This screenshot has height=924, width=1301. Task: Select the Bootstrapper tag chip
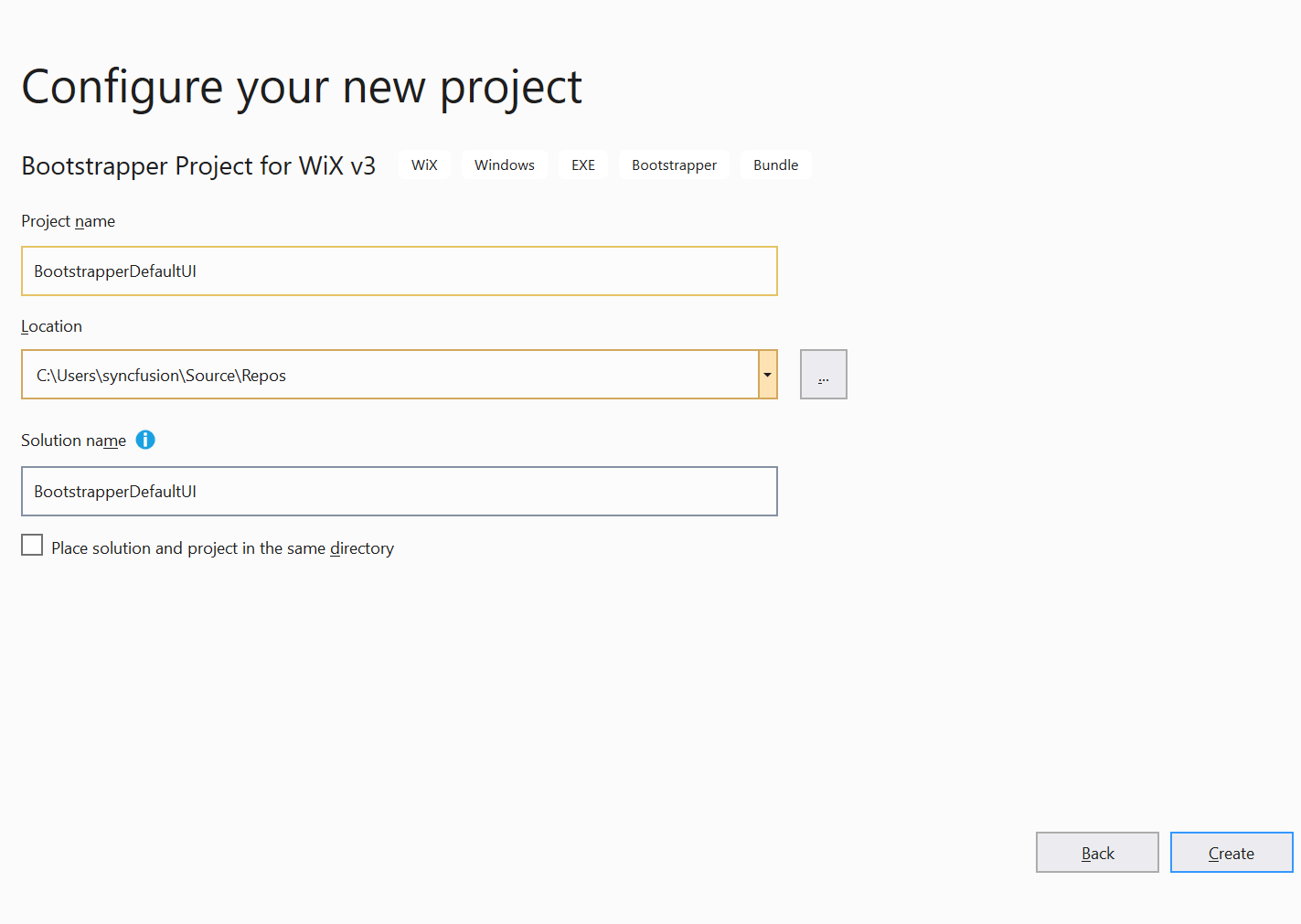(674, 165)
